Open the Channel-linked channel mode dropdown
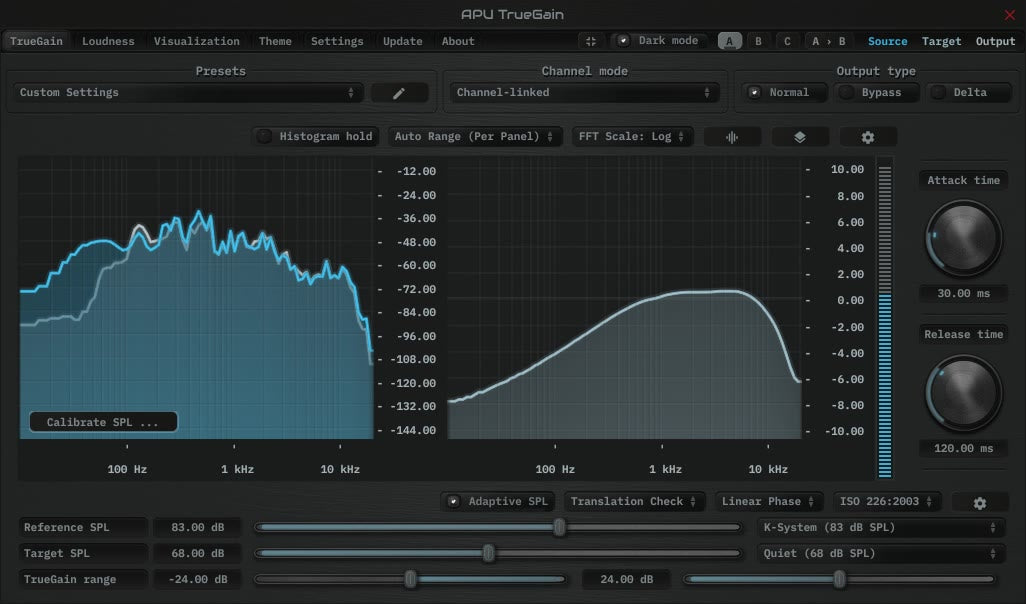Screen dimensions: 1026x604 584,92
